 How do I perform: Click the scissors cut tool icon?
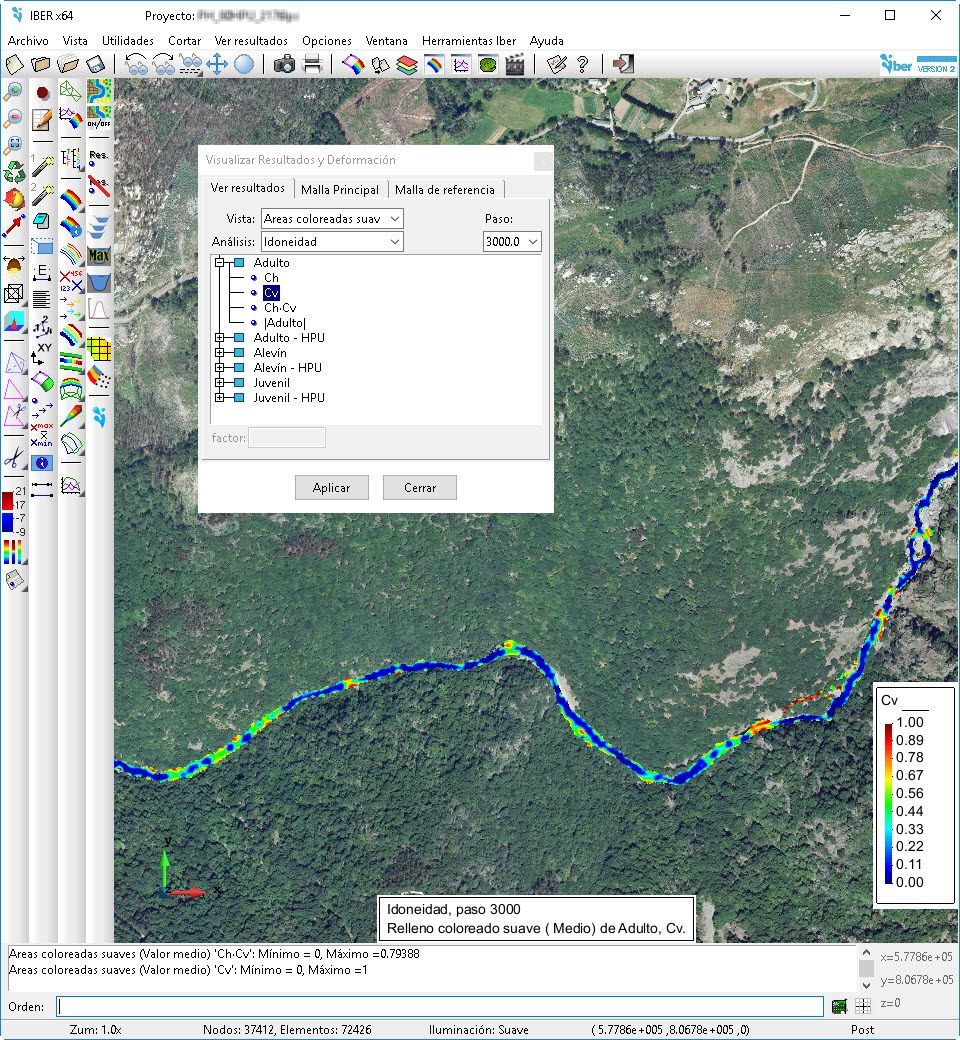pos(14,459)
